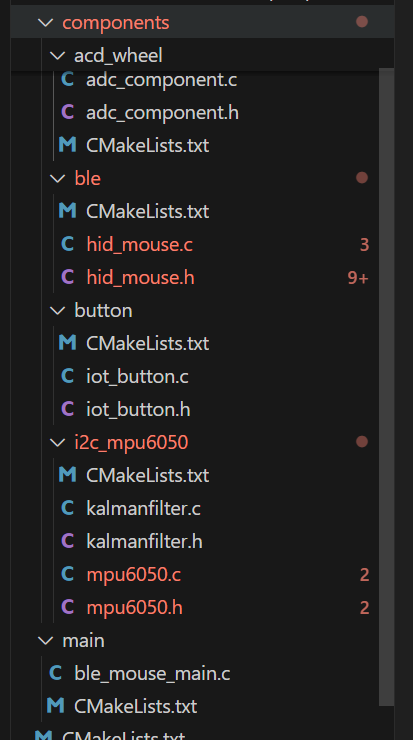Click the C icon beside kalmanfilter.c
This screenshot has height=740, width=413.
[67, 508]
